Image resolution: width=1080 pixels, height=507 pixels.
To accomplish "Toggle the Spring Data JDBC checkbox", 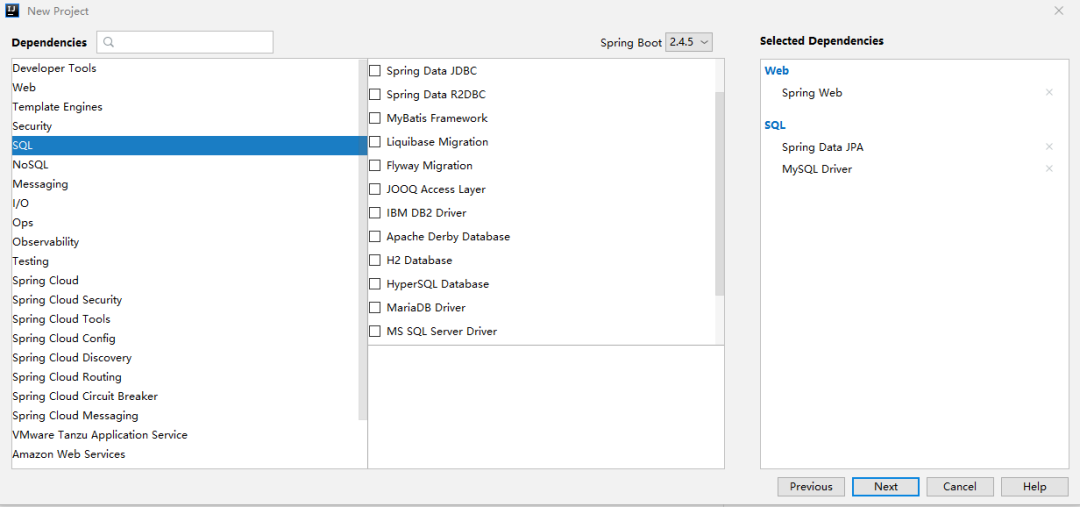I will [x=375, y=71].
